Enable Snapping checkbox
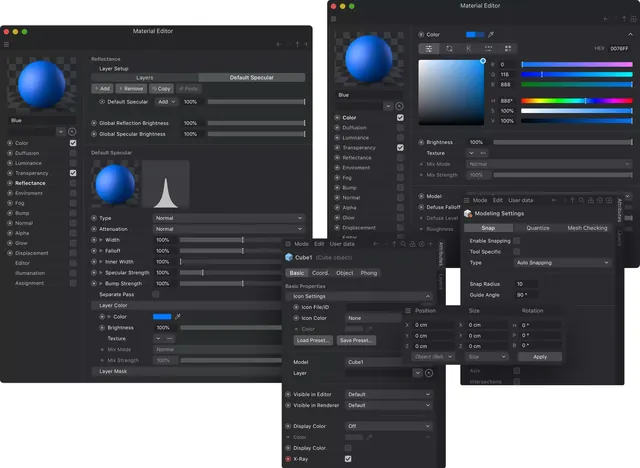Screen dimensions: 640x468 pyautogui.click(x=517, y=241)
